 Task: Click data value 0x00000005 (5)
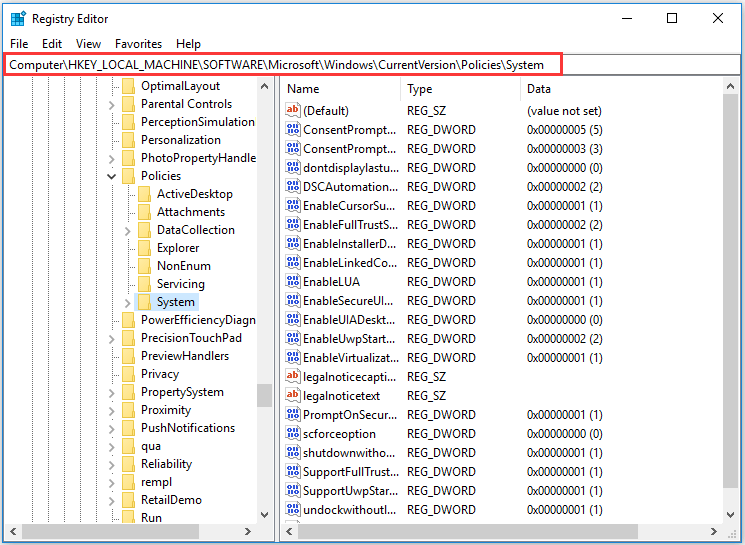pyautogui.click(x=564, y=130)
